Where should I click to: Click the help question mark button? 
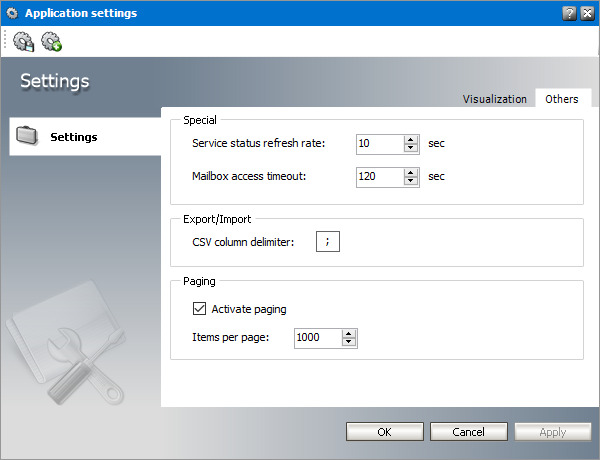[569, 13]
